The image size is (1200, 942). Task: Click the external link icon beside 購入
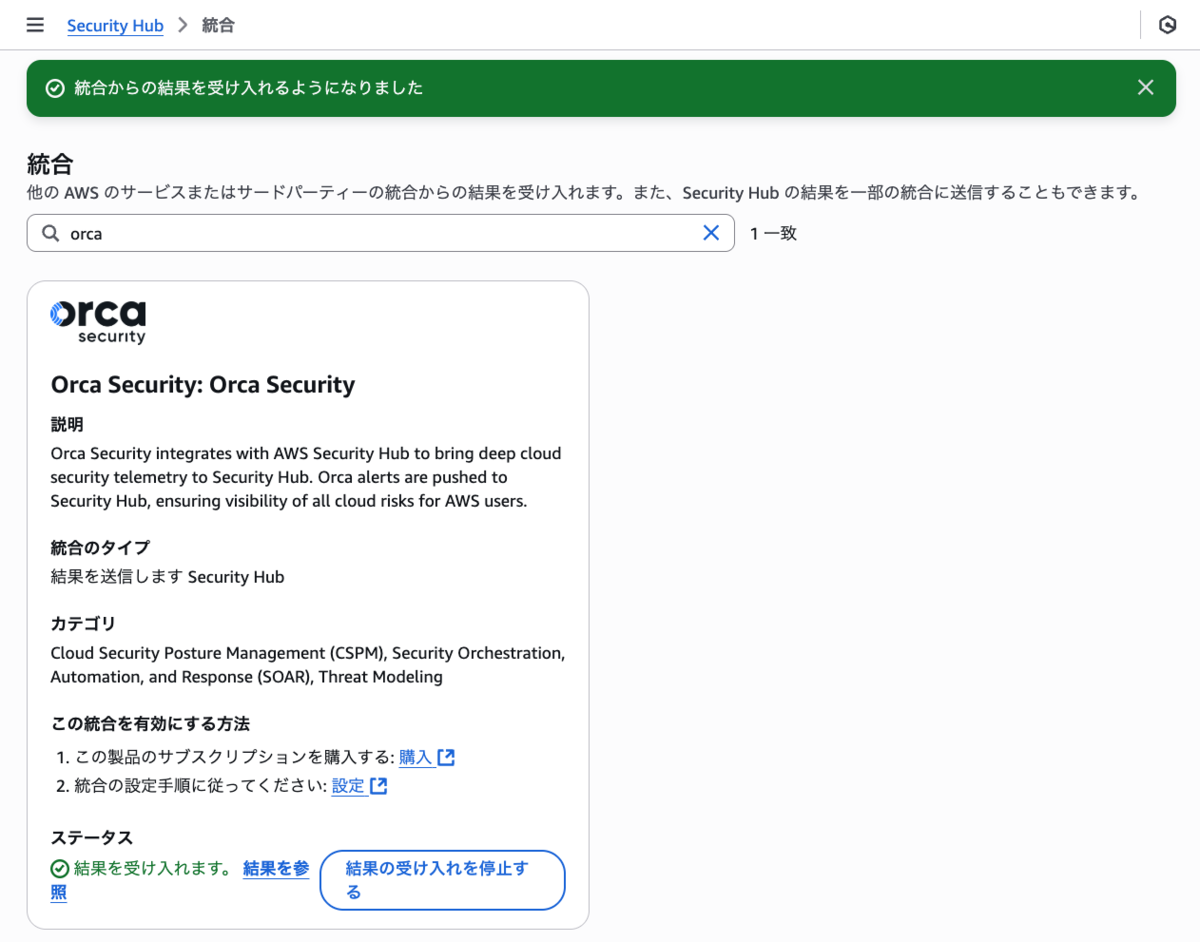point(446,757)
